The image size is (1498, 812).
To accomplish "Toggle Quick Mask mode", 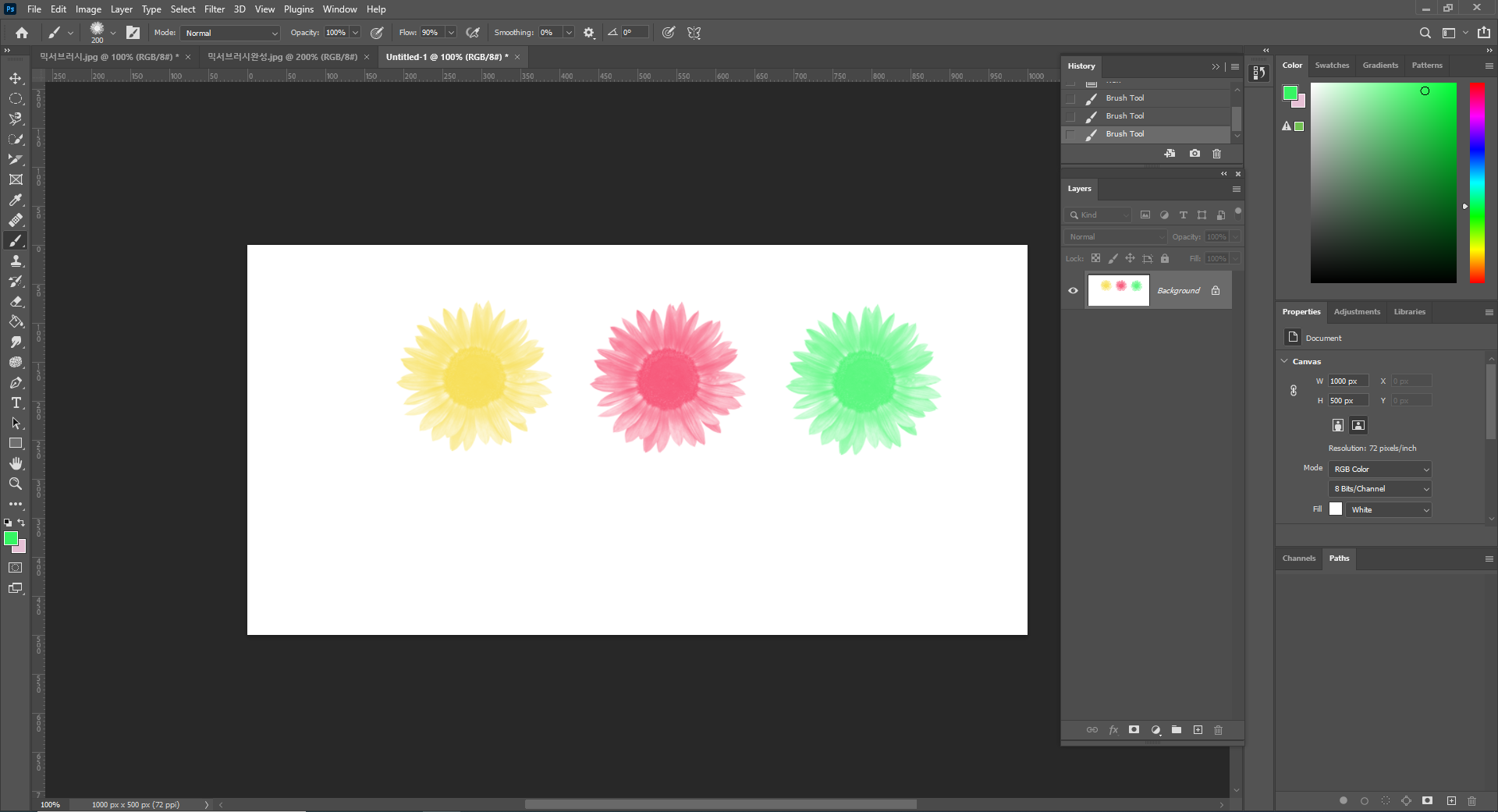I will [16, 568].
